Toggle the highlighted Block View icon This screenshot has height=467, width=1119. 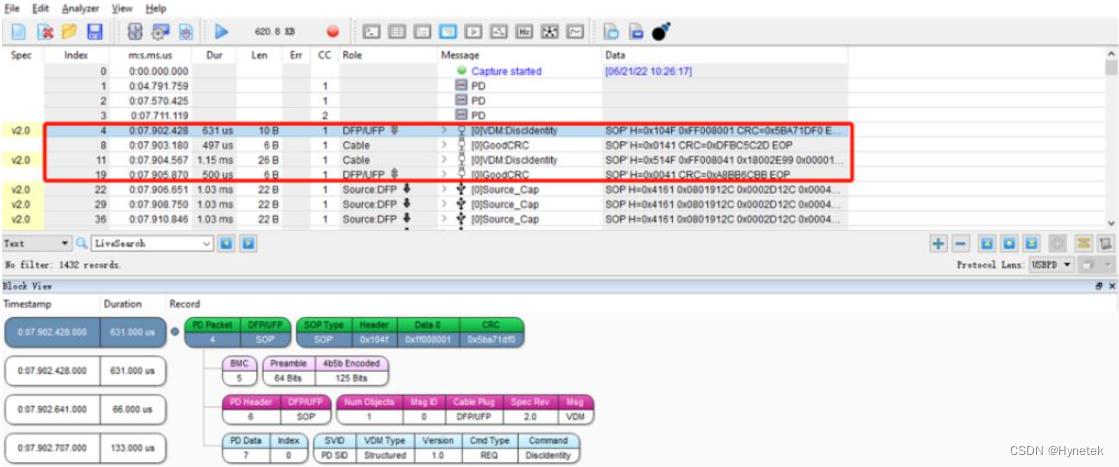point(447,31)
